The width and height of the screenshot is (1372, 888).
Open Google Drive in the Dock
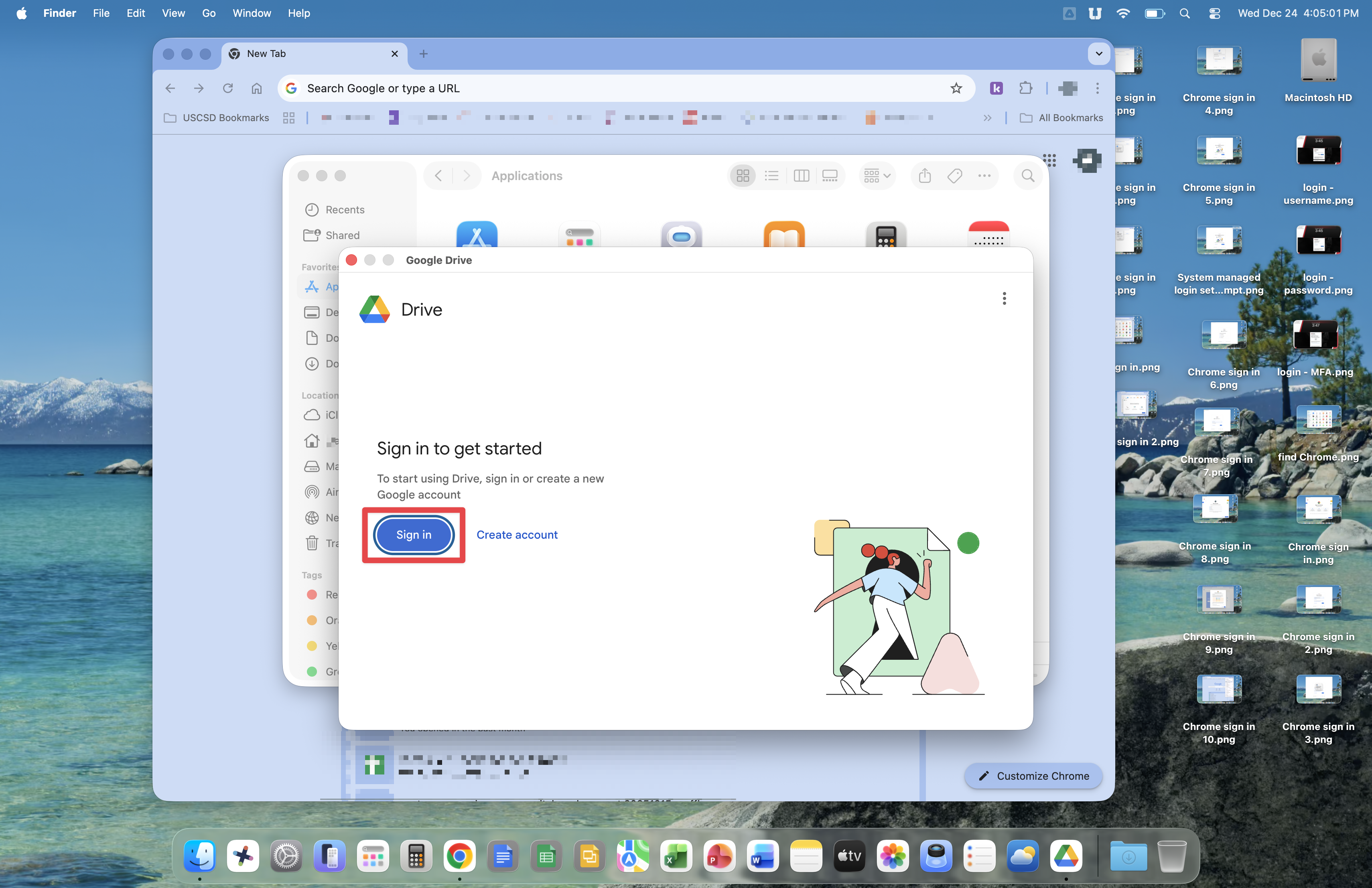pos(1066,856)
